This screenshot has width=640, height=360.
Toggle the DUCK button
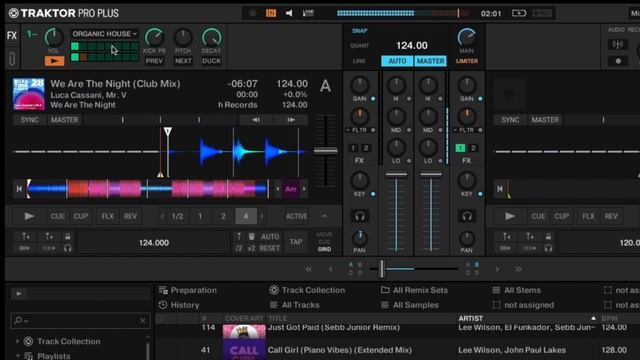coord(211,61)
